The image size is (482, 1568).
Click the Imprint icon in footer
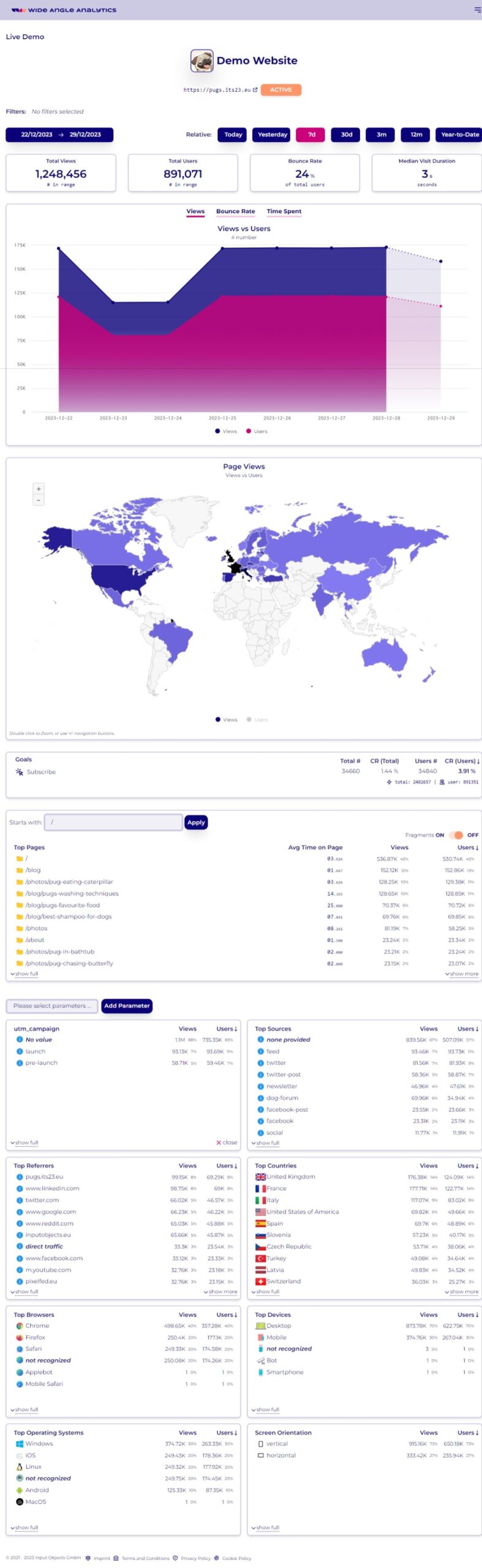pos(88,1558)
